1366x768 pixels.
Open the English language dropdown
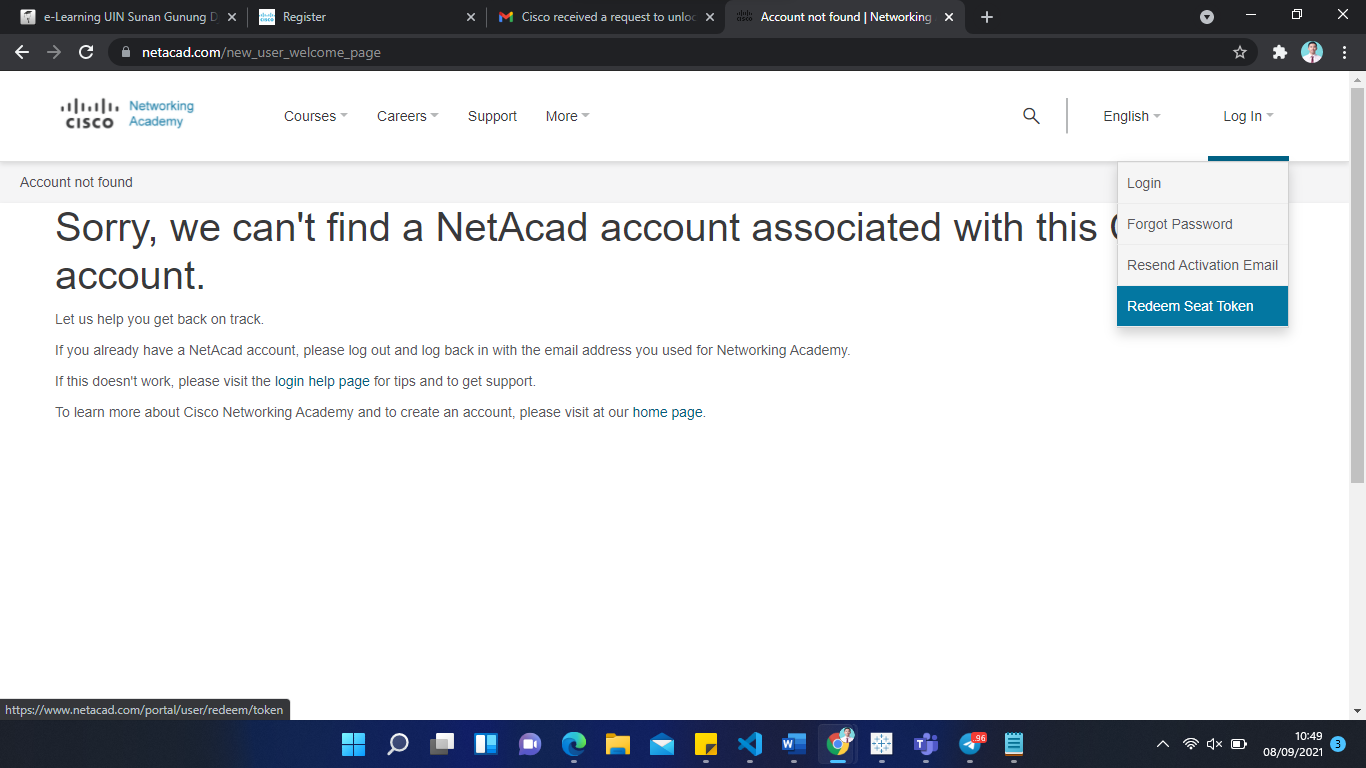pyautogui.click(x=1132, y=116)
